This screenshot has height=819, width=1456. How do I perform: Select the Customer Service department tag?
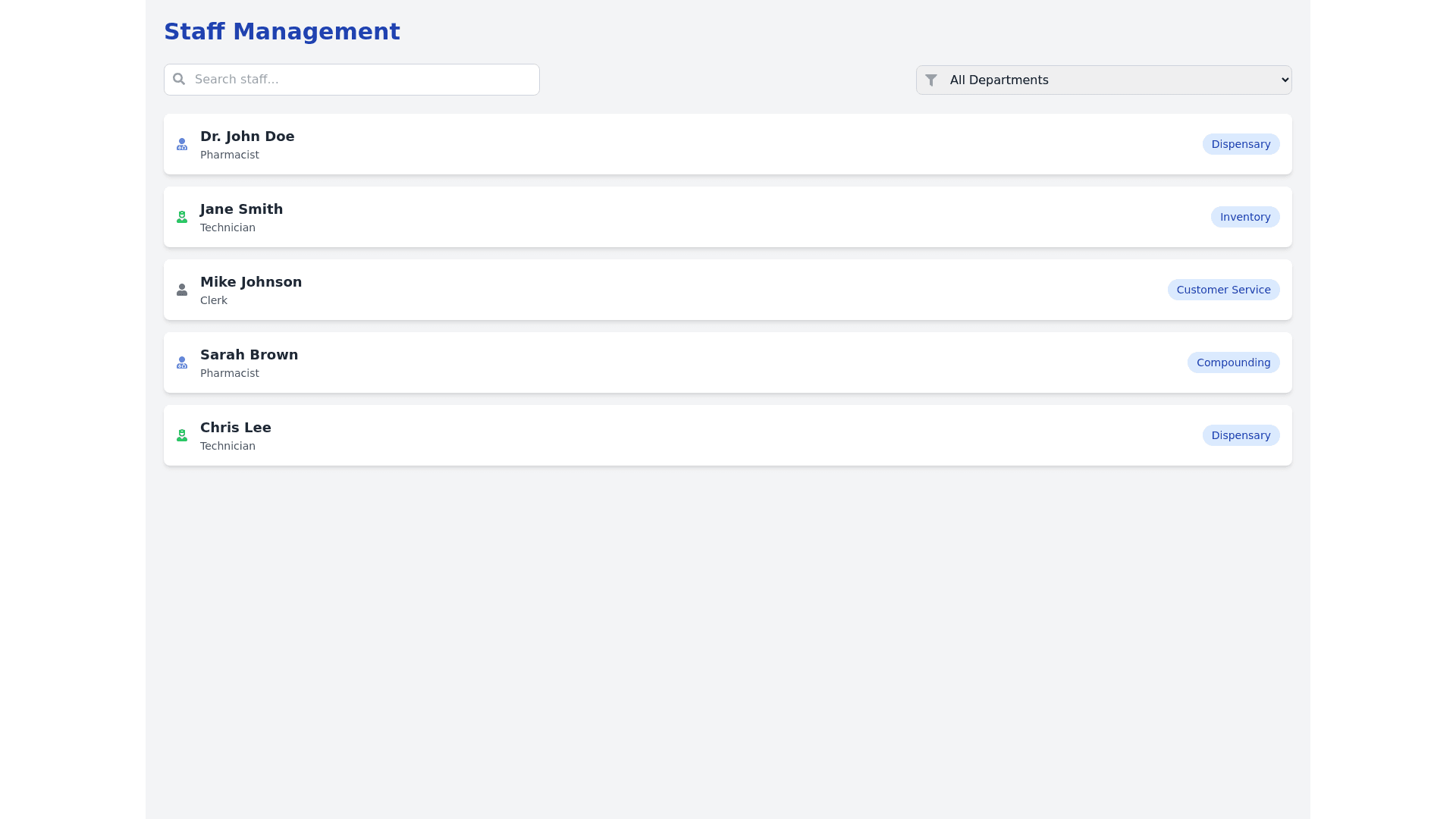point(1223,290)
